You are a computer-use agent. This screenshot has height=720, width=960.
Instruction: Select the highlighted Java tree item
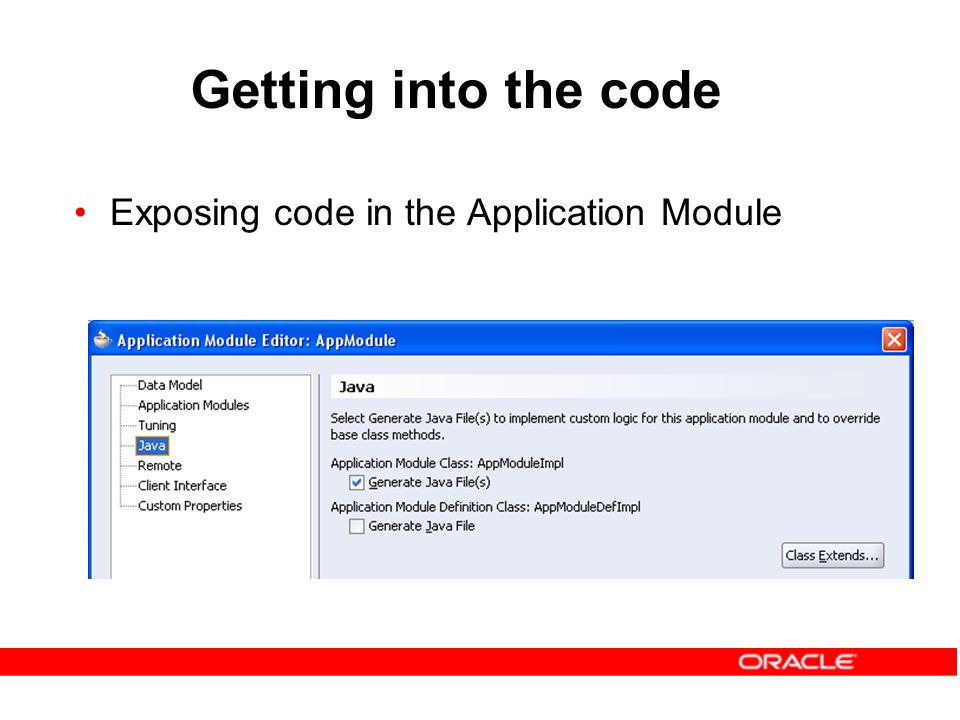[152, 446]
